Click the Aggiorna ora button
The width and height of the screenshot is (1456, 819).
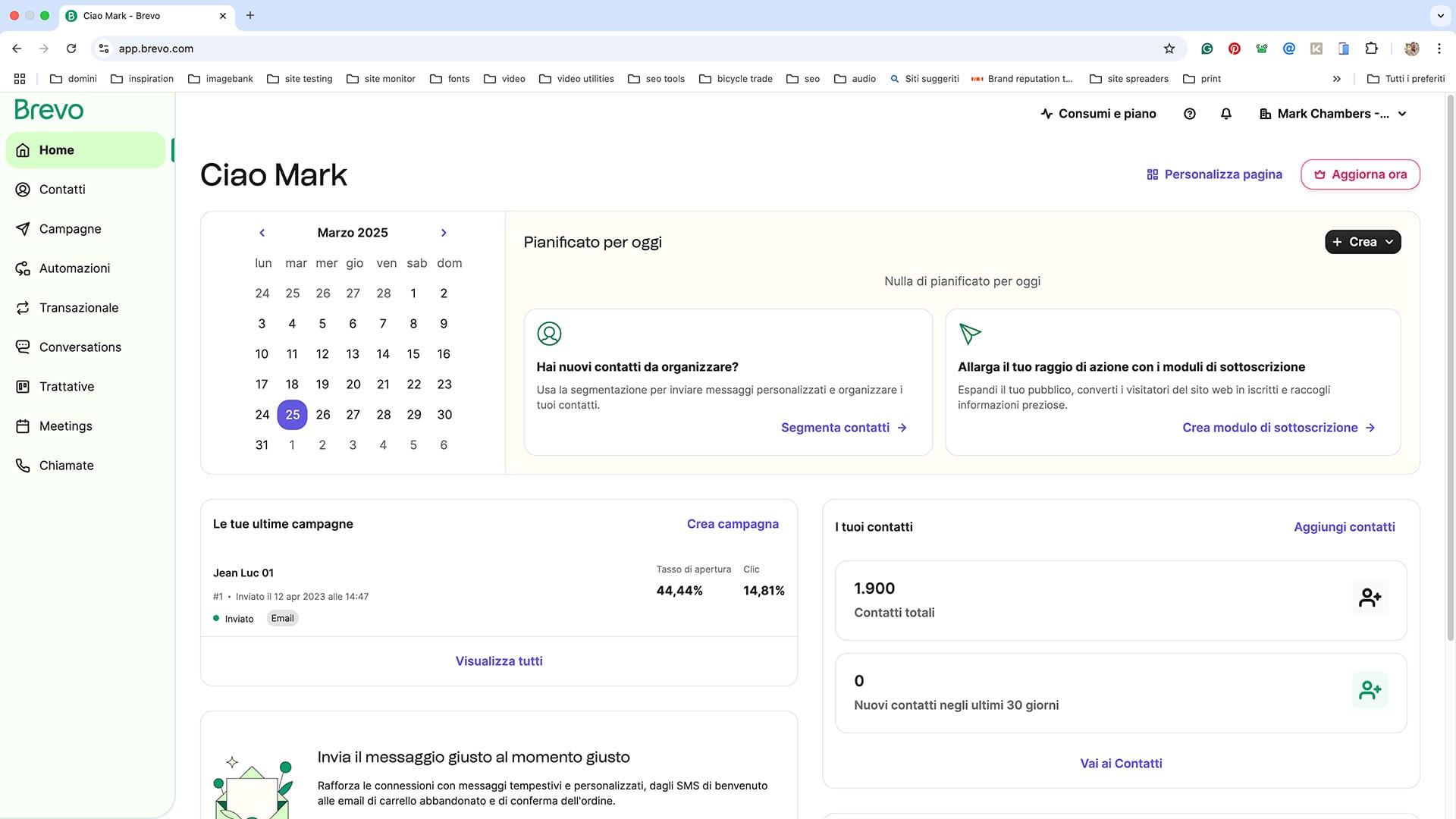coord(1360,174)
